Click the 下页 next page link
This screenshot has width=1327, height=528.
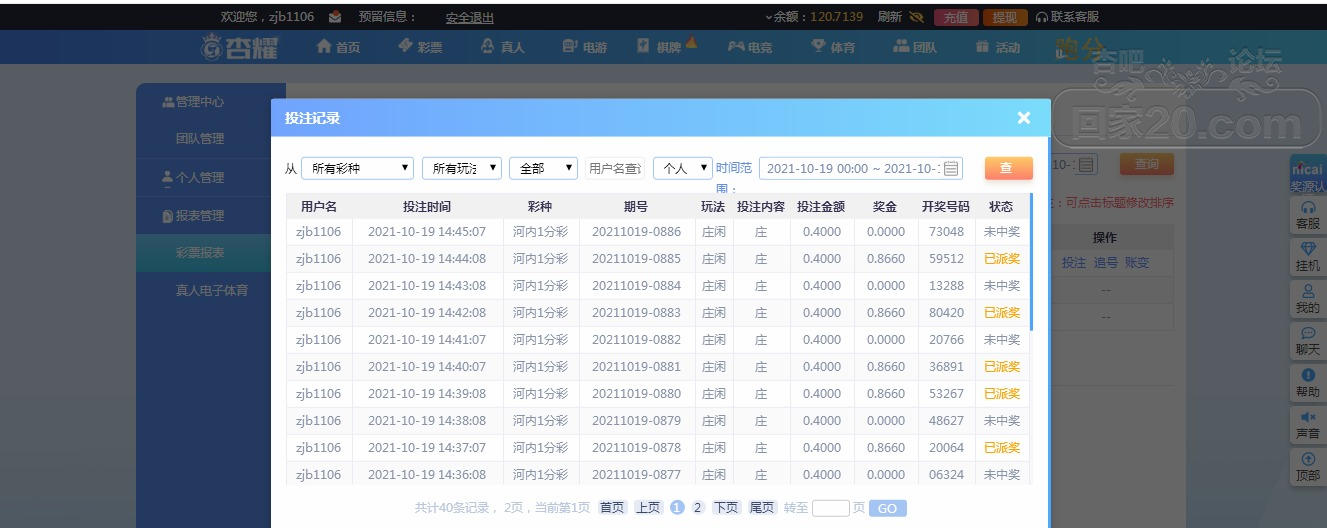point(727,508)
